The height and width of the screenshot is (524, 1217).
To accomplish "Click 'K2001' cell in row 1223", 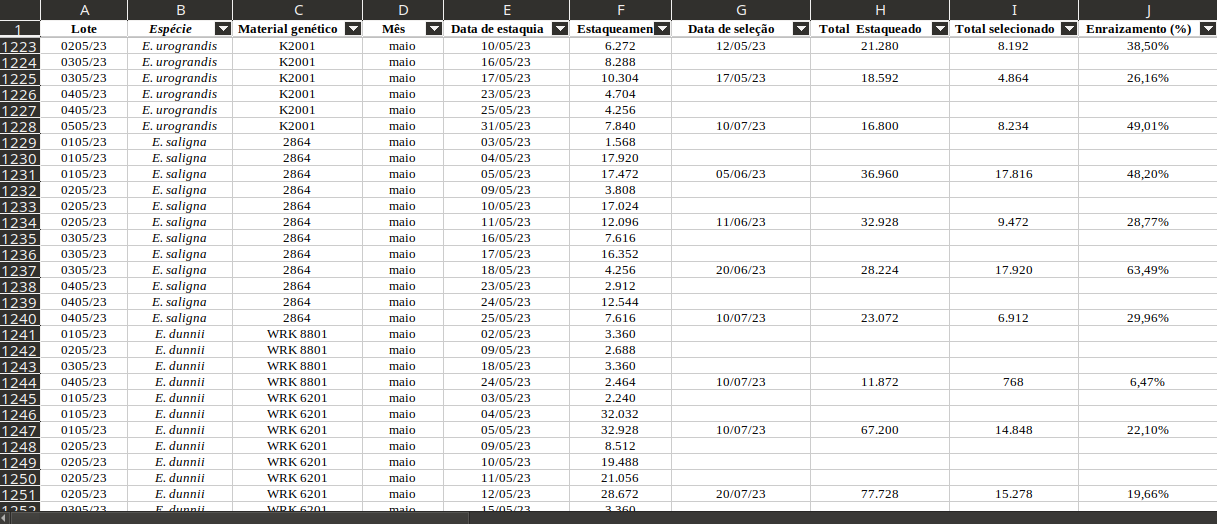I will [x=297, y=46].
